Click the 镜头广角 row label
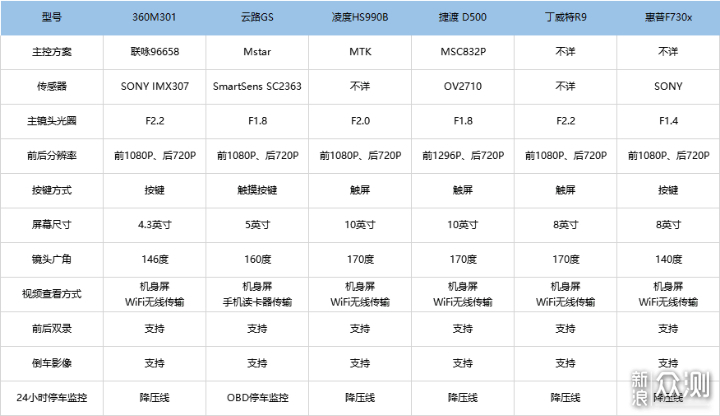Viewport: 720px width, 416px height. [51, 259]
